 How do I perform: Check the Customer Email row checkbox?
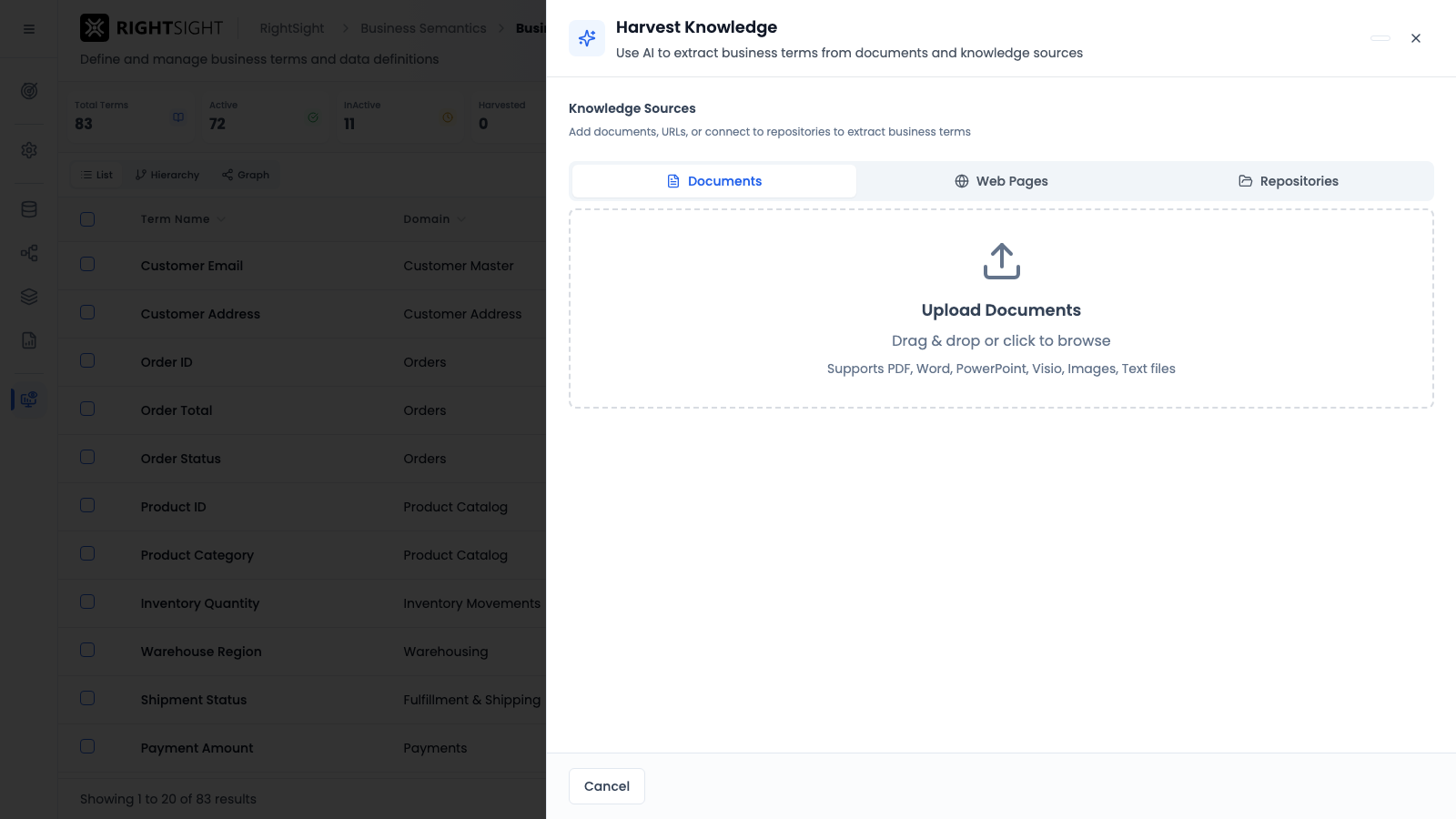tap(87, 264)
